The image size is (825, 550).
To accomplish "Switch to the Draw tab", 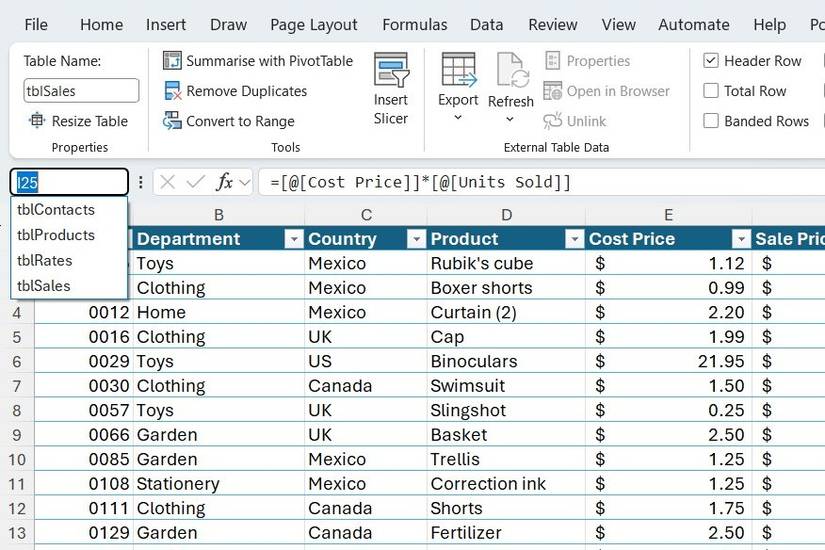I will 228,25.
